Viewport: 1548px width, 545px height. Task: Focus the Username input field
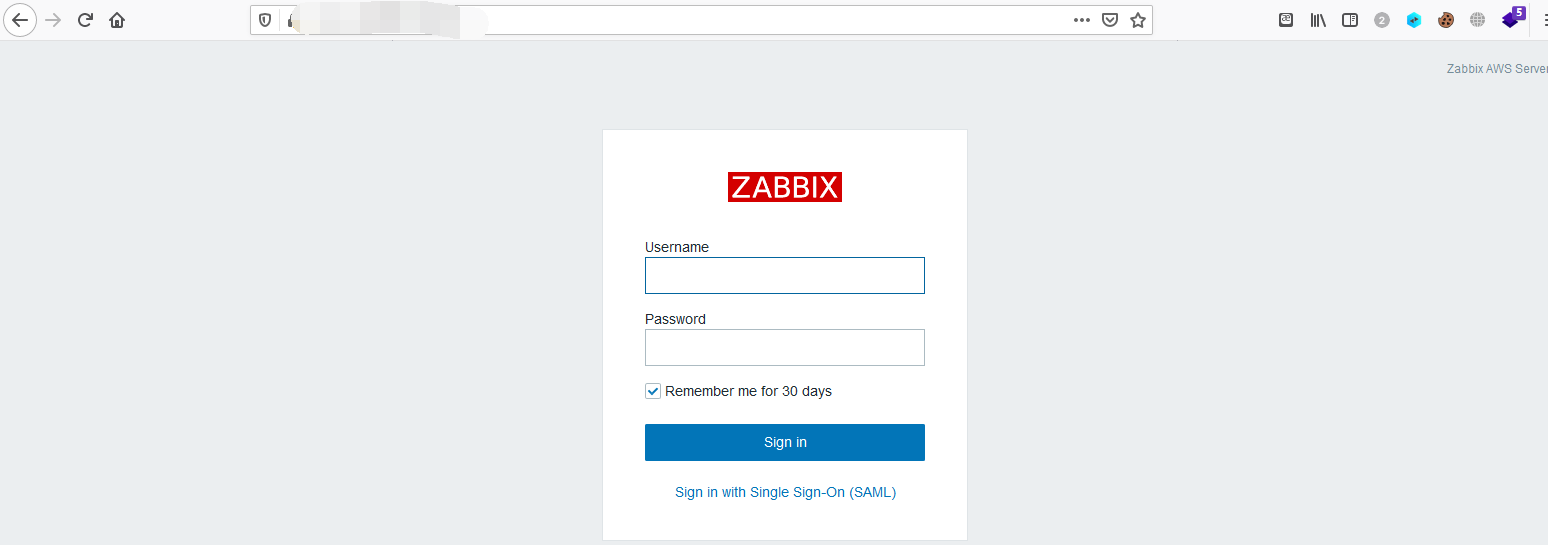(785, 275)
